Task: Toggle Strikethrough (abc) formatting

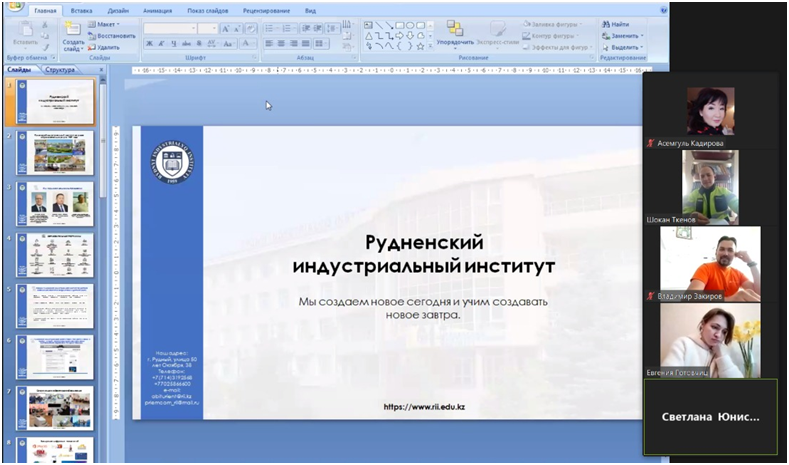Action: click(186, 44)
